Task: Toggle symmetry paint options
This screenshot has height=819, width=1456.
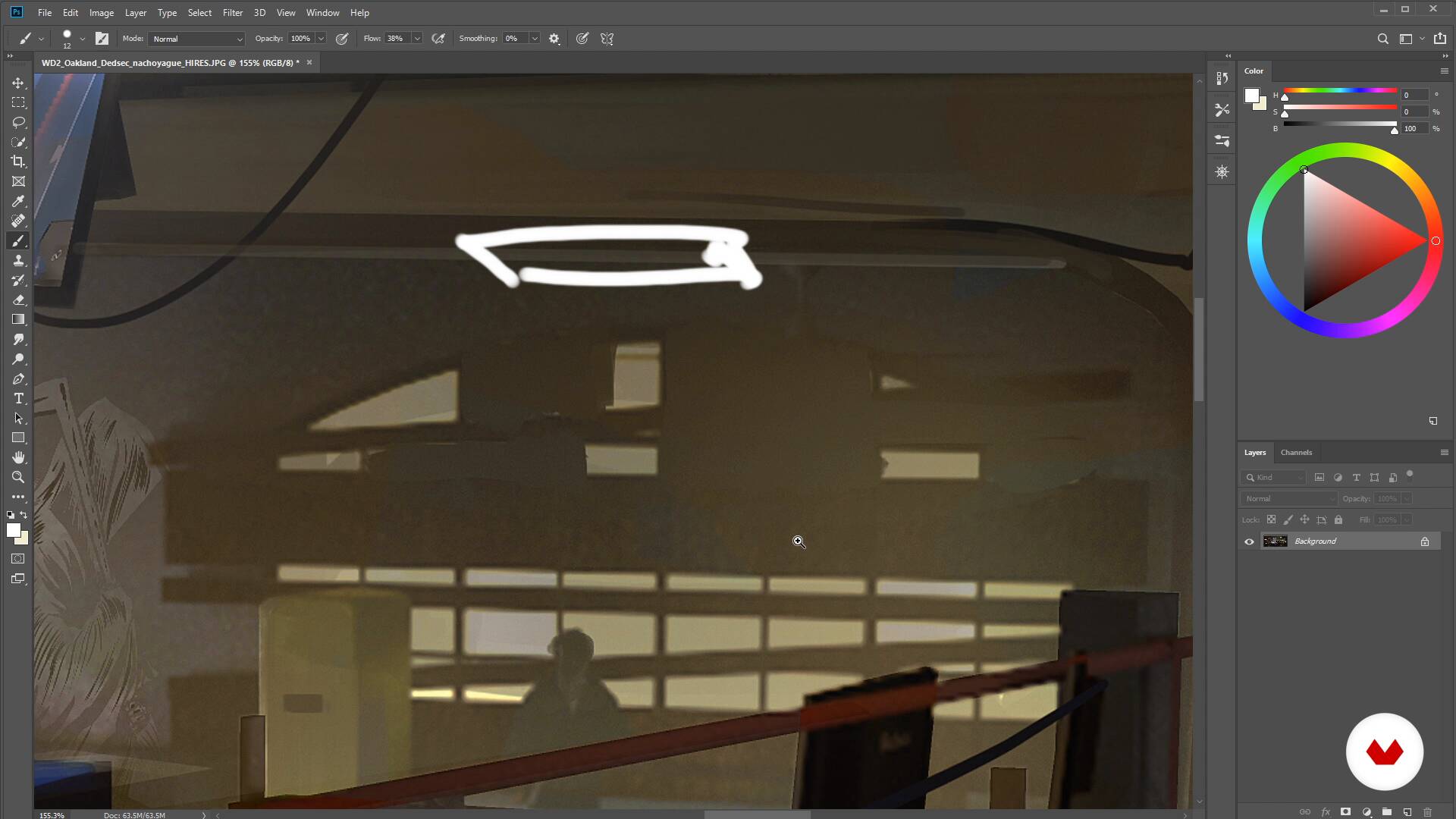Action: point(607,39)
